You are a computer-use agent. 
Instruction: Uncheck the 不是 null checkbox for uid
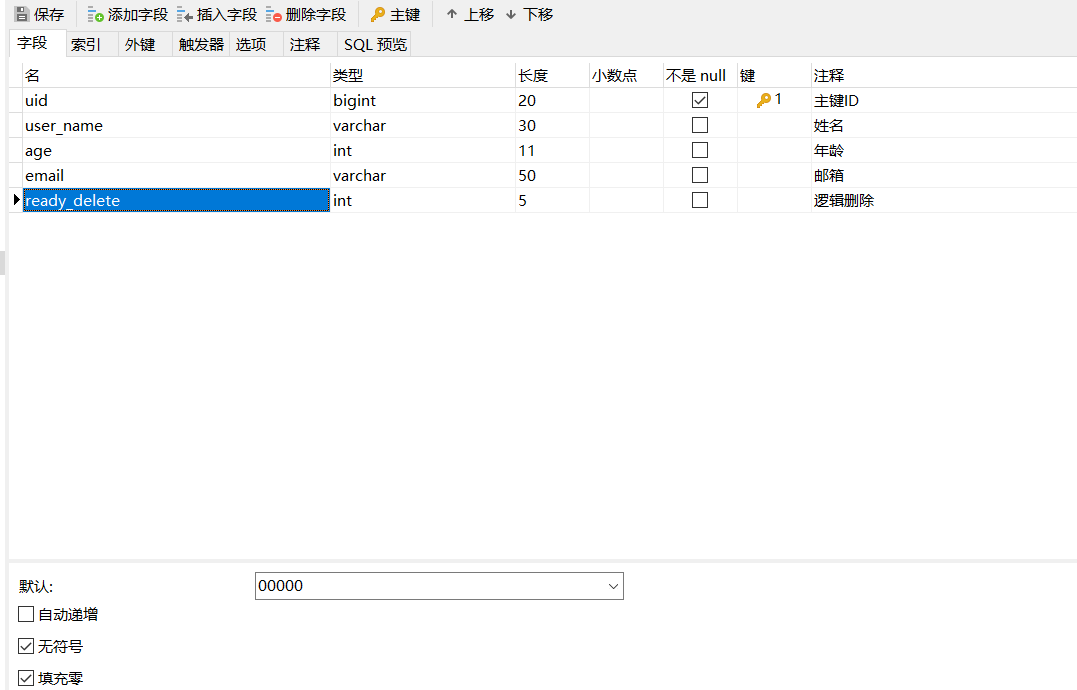pyautogui.click(x=699, y=99)
